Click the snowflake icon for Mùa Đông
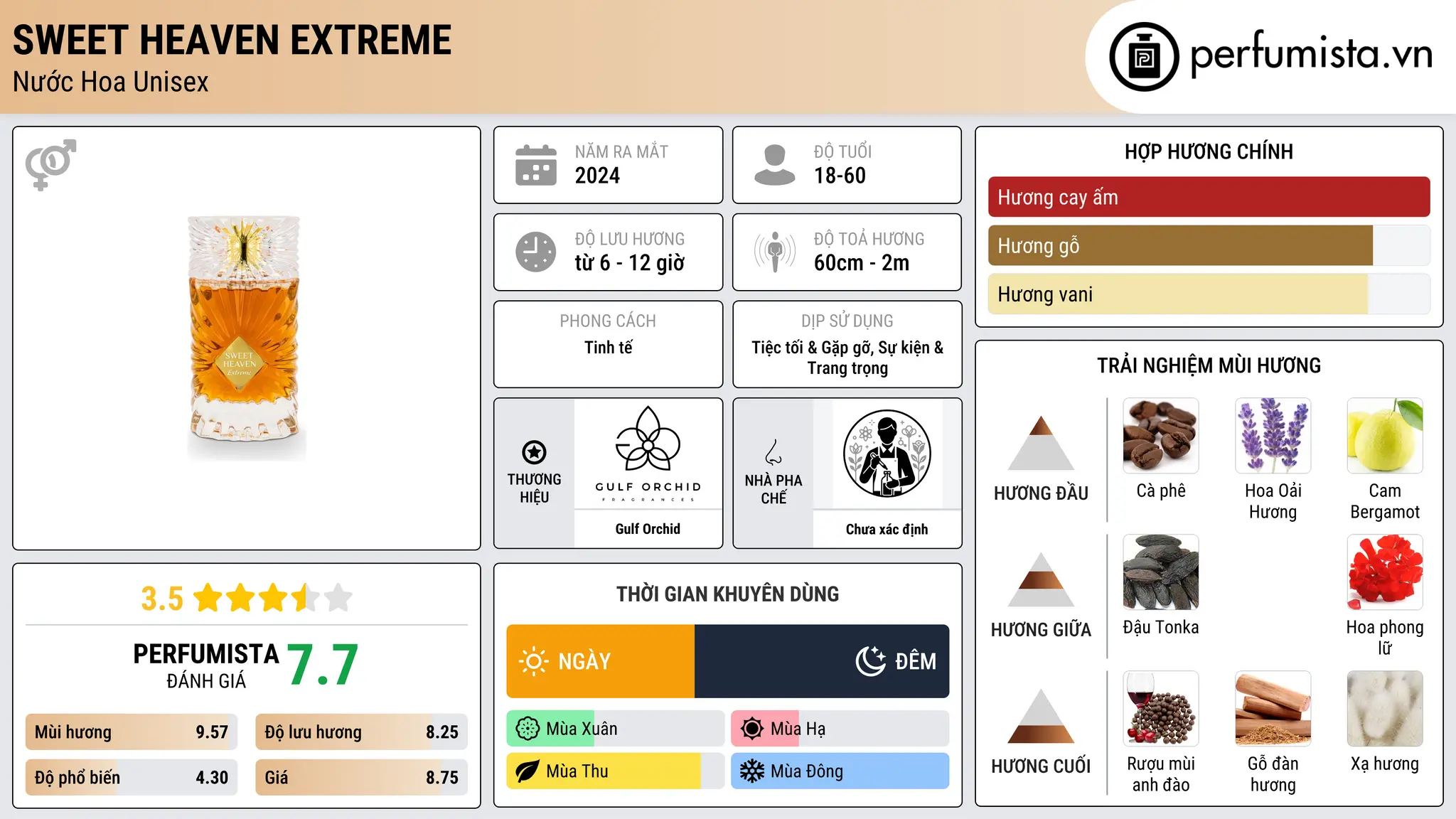 pos(752,771)
